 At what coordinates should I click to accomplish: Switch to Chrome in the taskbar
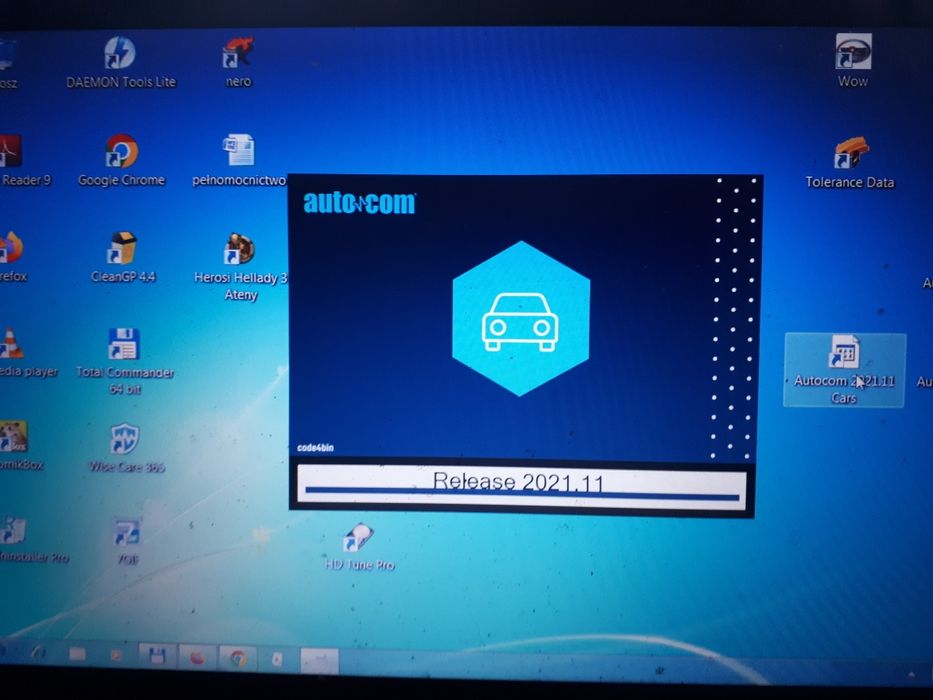[x=239, y=659]
